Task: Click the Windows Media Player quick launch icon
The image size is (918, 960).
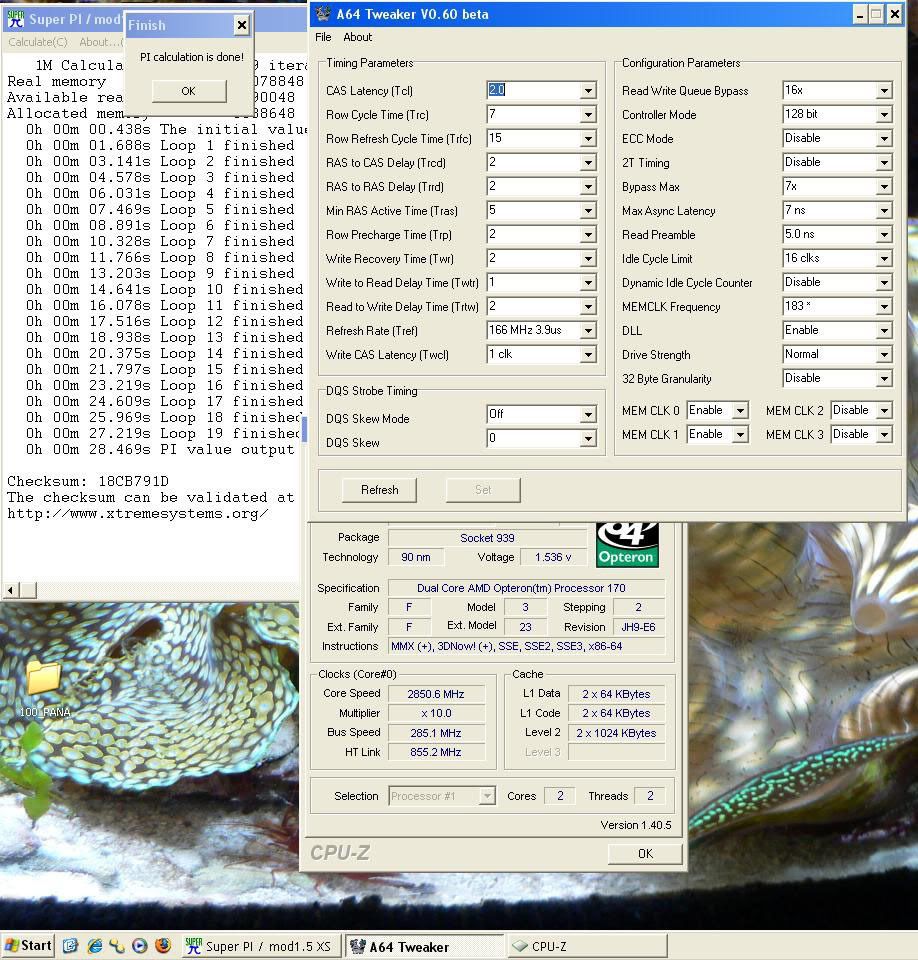Action: point(140,945)
